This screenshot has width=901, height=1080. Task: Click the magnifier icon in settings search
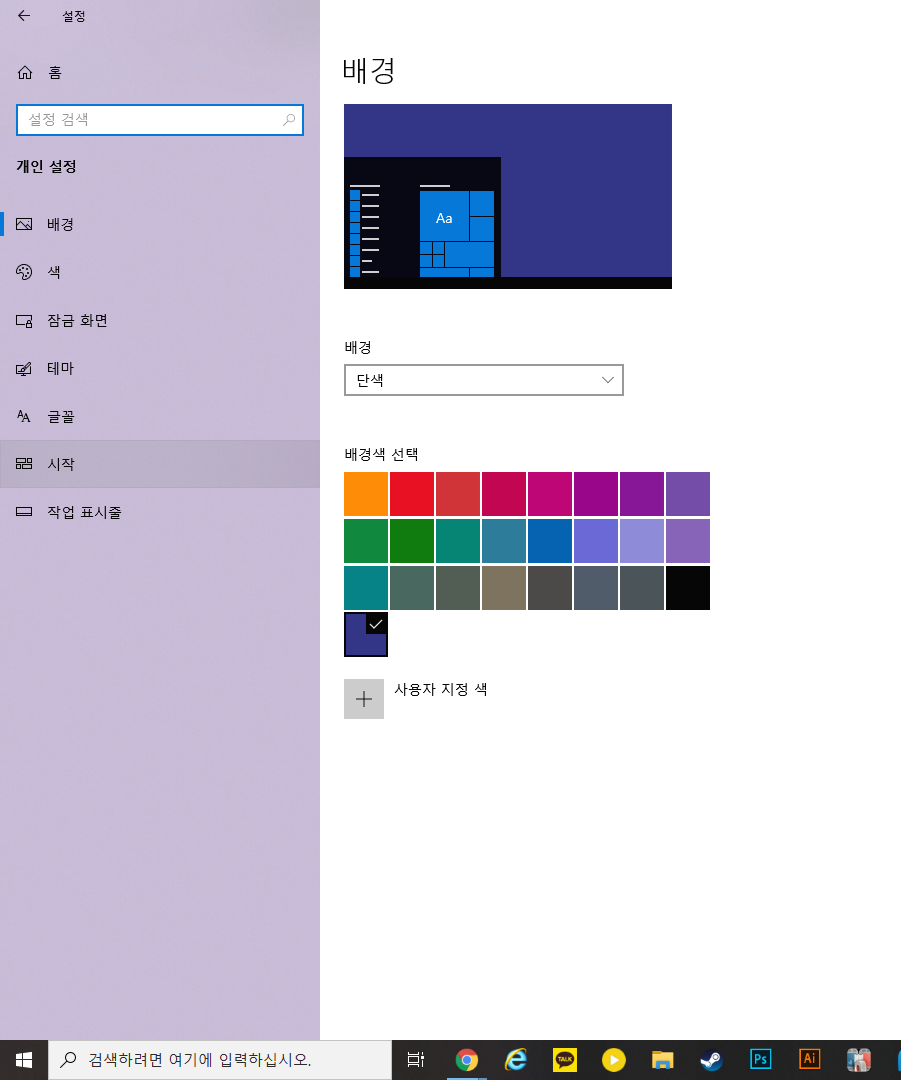pos(289,120)
